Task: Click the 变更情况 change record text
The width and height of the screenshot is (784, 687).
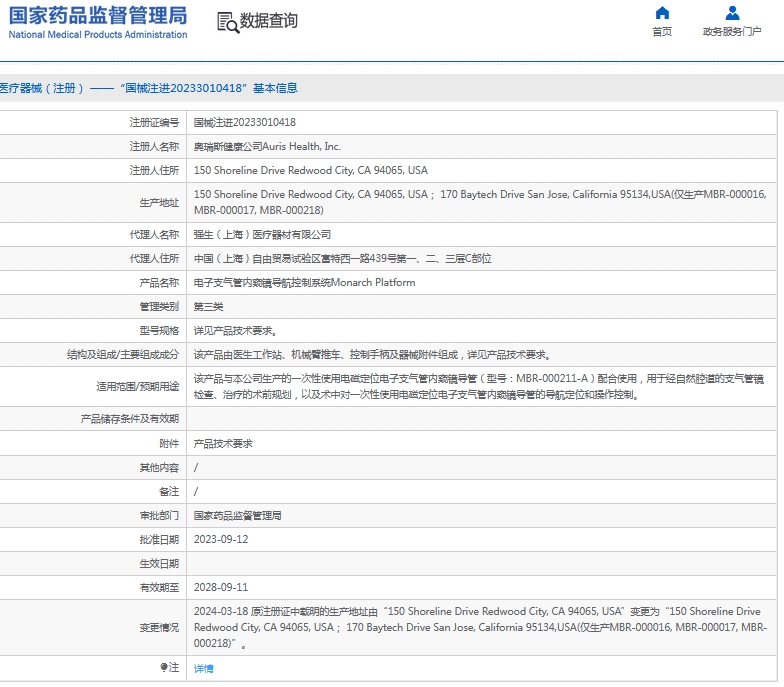Action: [x=480, y=628]
